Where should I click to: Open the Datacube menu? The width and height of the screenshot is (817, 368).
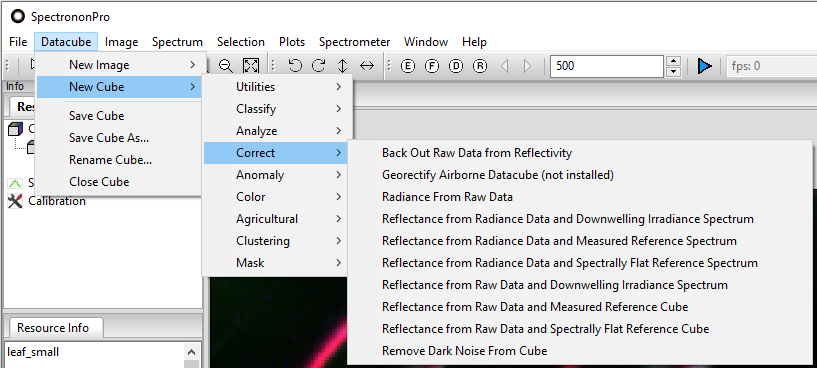(x=66, y=42)
